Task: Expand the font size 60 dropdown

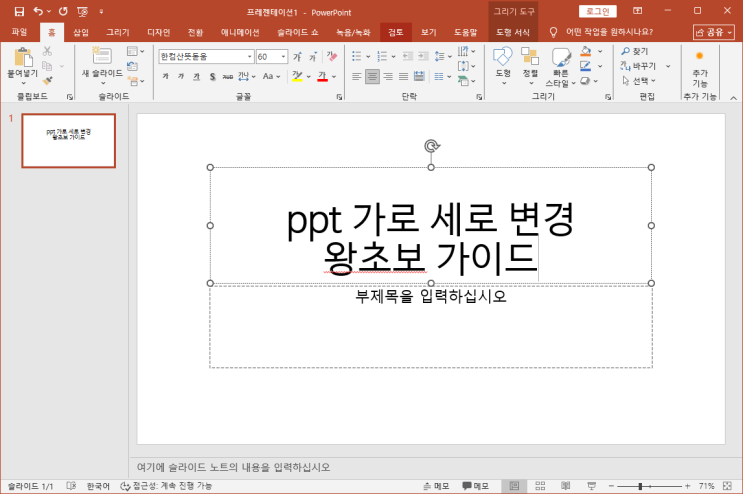Action: pyautogui.click(x=284, y=57)
